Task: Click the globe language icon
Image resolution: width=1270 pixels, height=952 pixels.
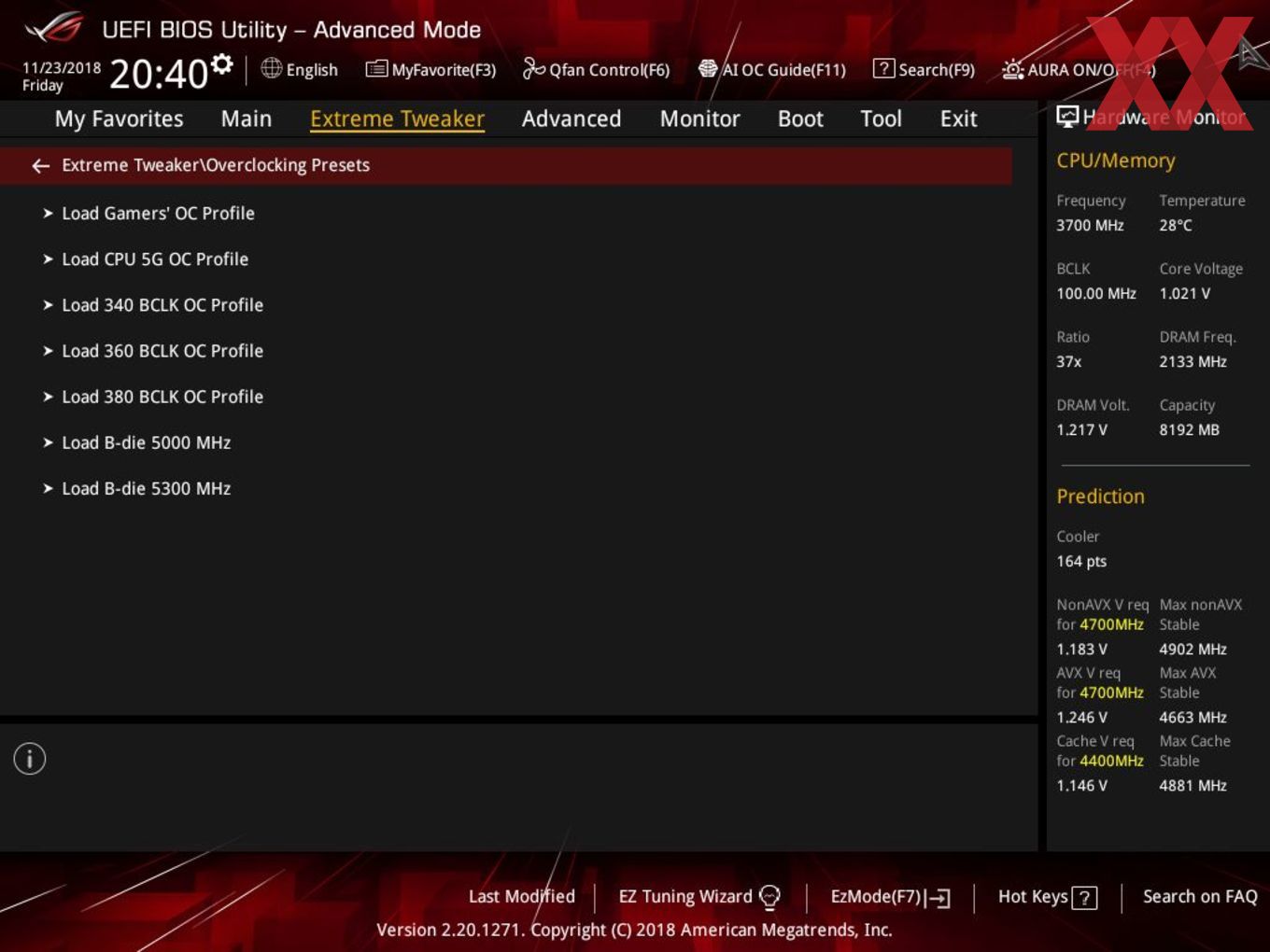Action: (271, 68)
